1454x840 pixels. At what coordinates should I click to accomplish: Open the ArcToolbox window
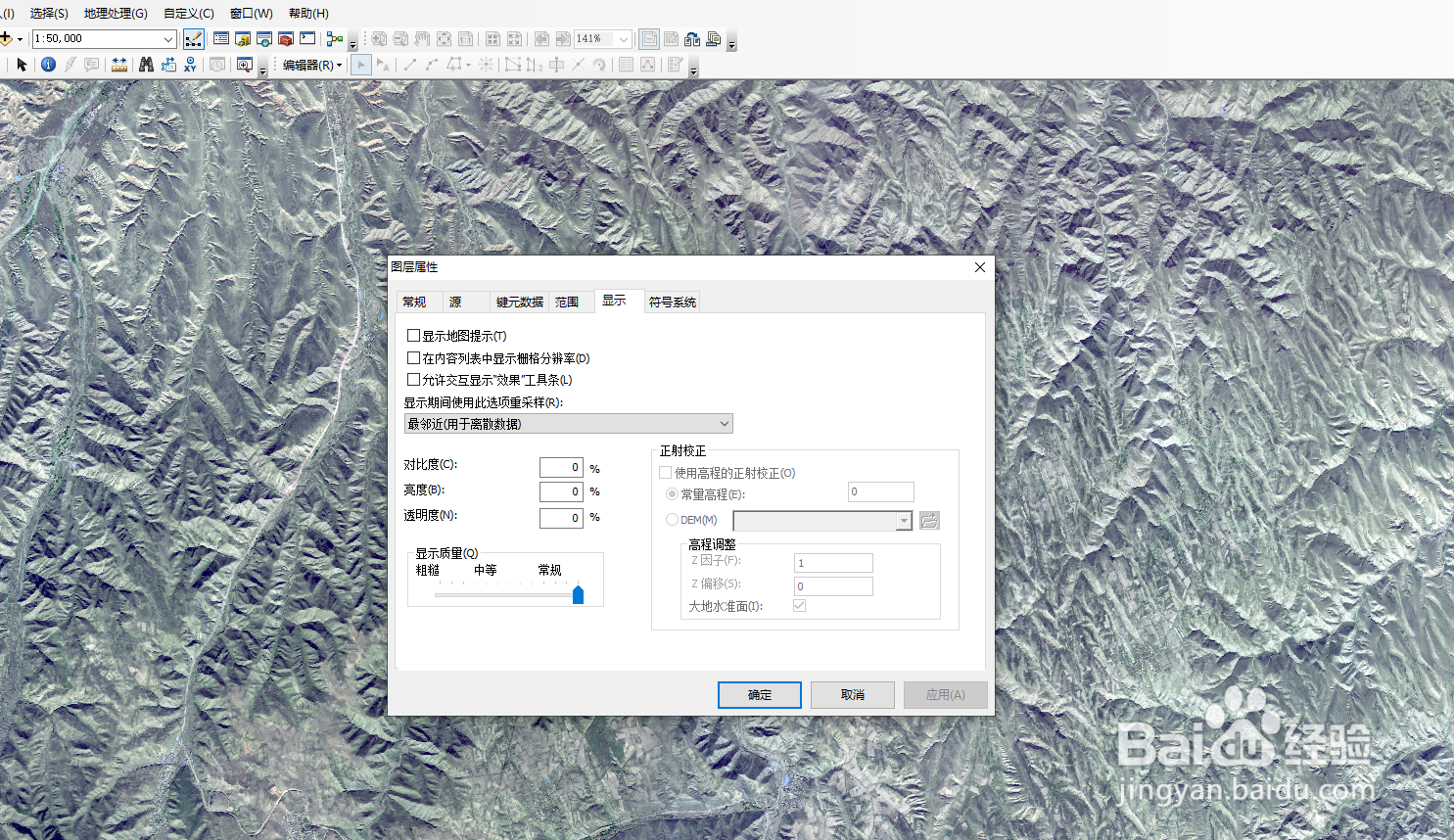286,38
